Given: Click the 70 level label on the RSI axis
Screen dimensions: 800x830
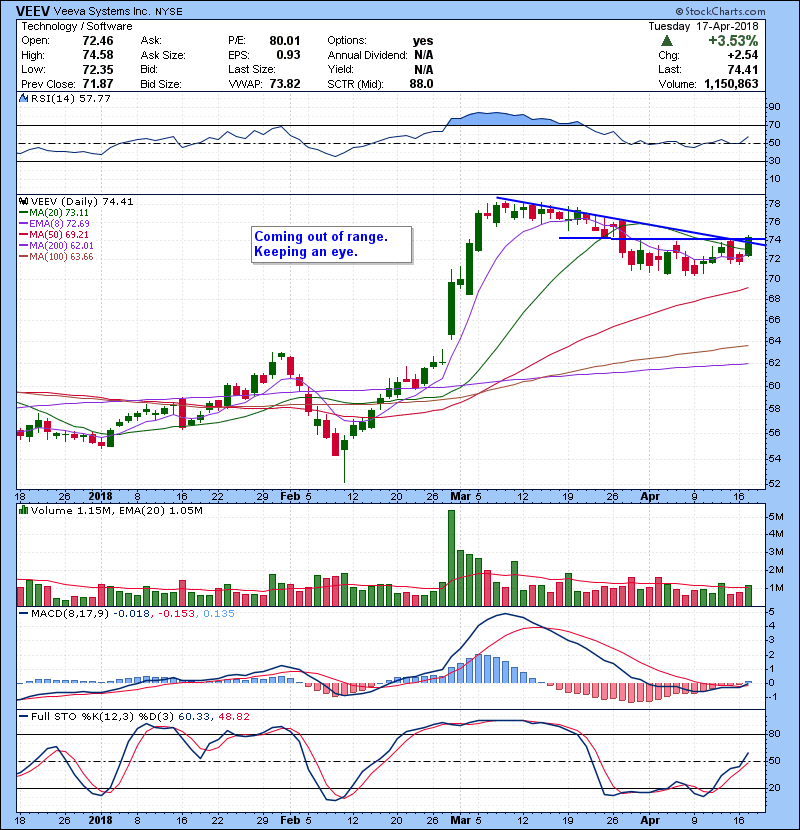Looking at the screenshot, I should tap(774, 125).
